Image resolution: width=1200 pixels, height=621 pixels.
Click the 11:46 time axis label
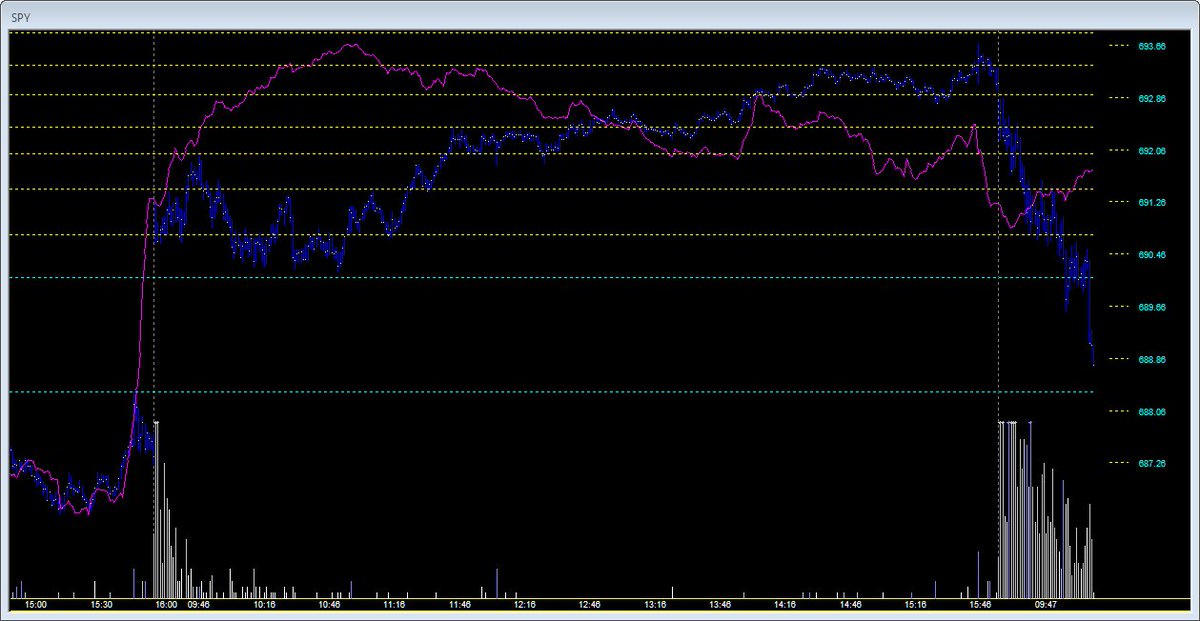point(459,605)
